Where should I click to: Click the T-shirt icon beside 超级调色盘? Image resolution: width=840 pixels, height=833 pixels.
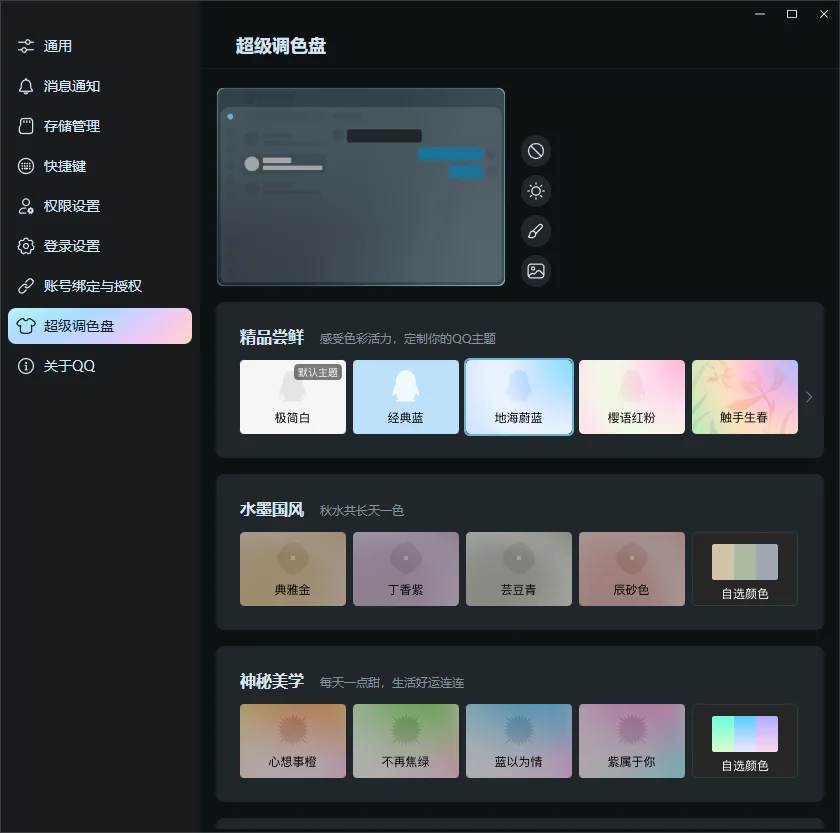(x=26, y=326)
